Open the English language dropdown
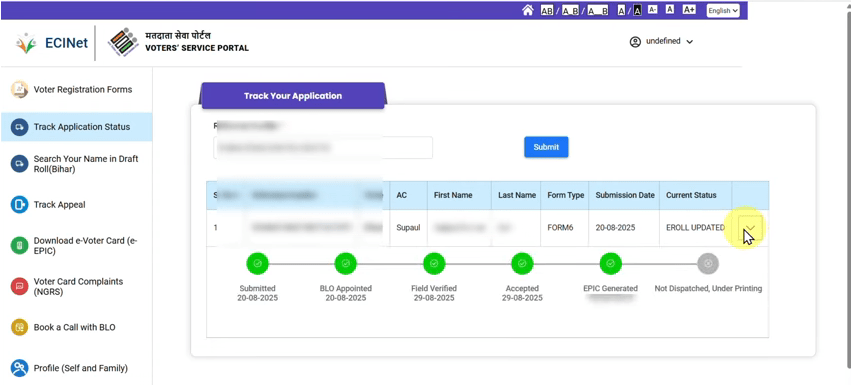Viewport: 851px width, 385px height. pyautogui.click(x=723, y=10)
